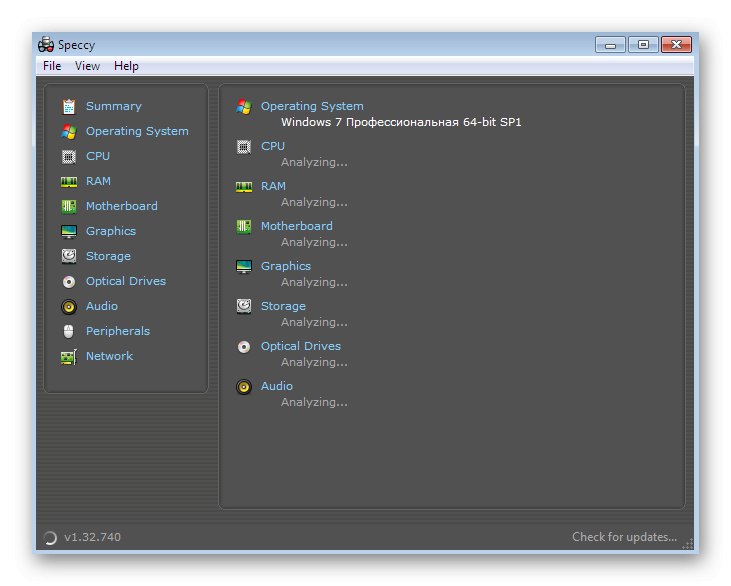The width and height of the screenshot is (731, 586).
Task: Click the CPU heading link in the summary pane
Action: point(273,146)
